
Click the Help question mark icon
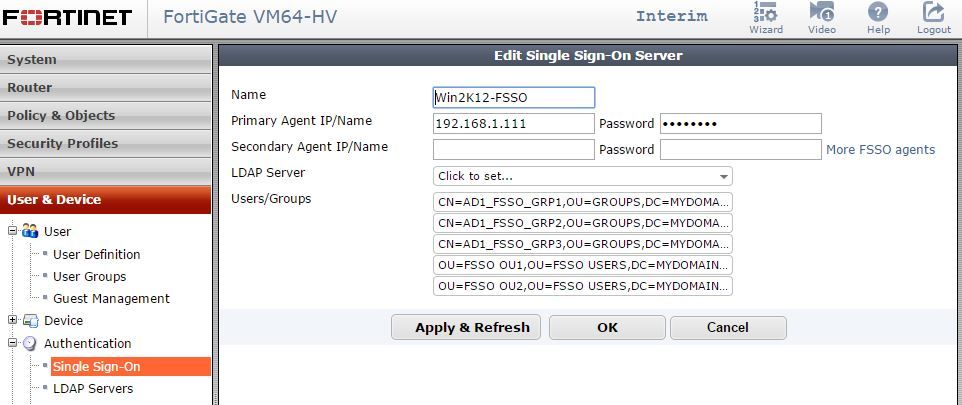[x=878, y=13]
